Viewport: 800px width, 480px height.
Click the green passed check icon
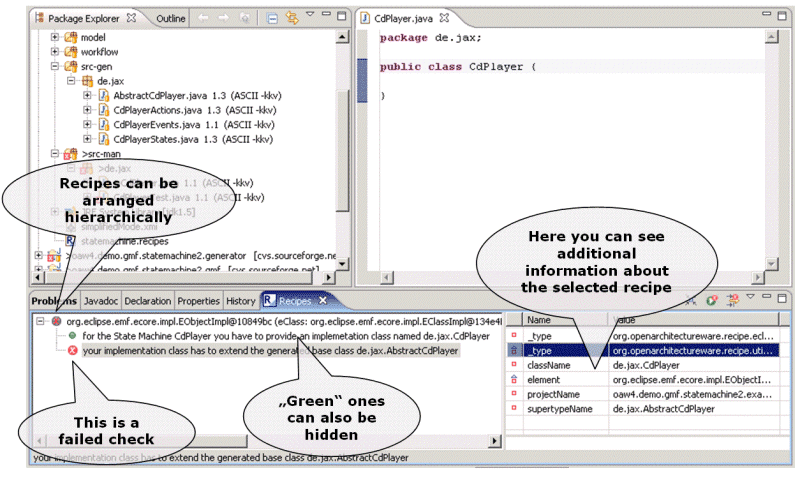(72, 336)
